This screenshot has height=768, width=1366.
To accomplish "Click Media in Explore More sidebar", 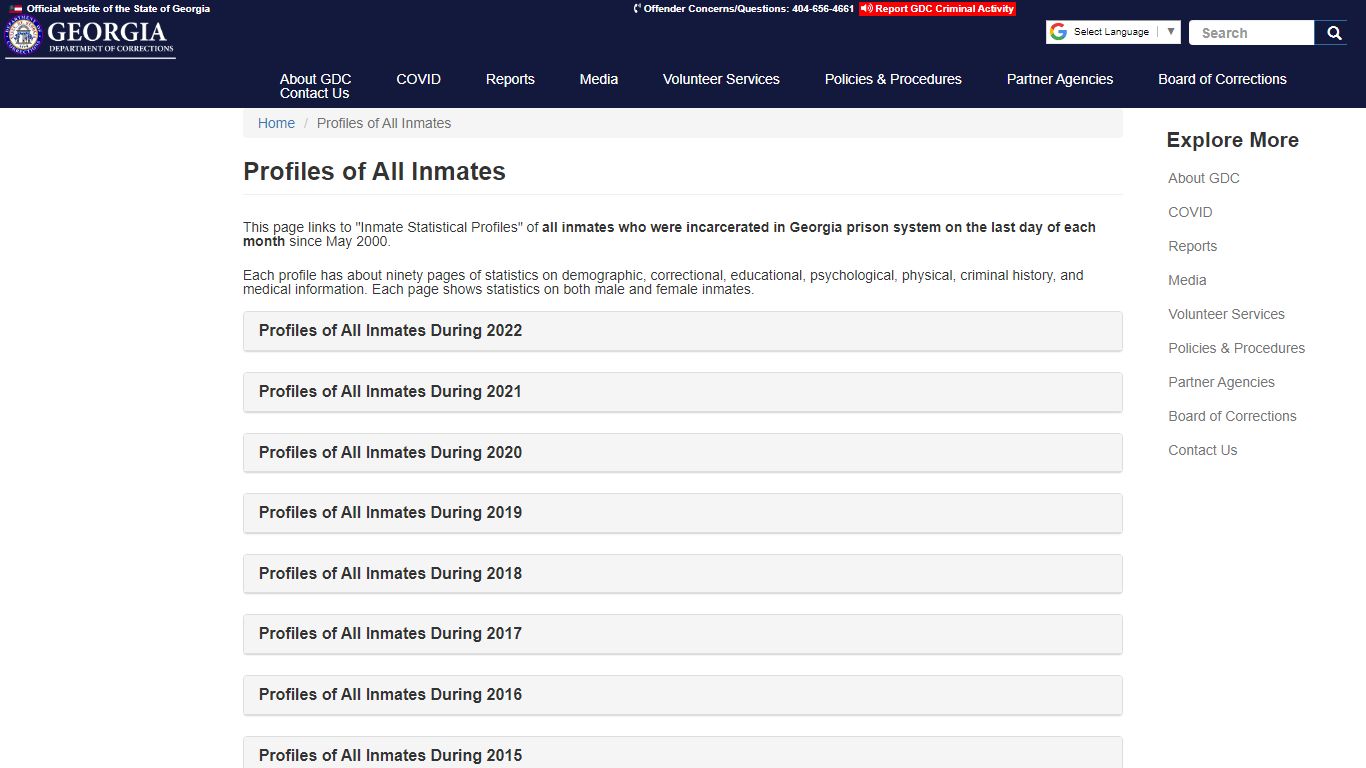I will (1187, 280).
